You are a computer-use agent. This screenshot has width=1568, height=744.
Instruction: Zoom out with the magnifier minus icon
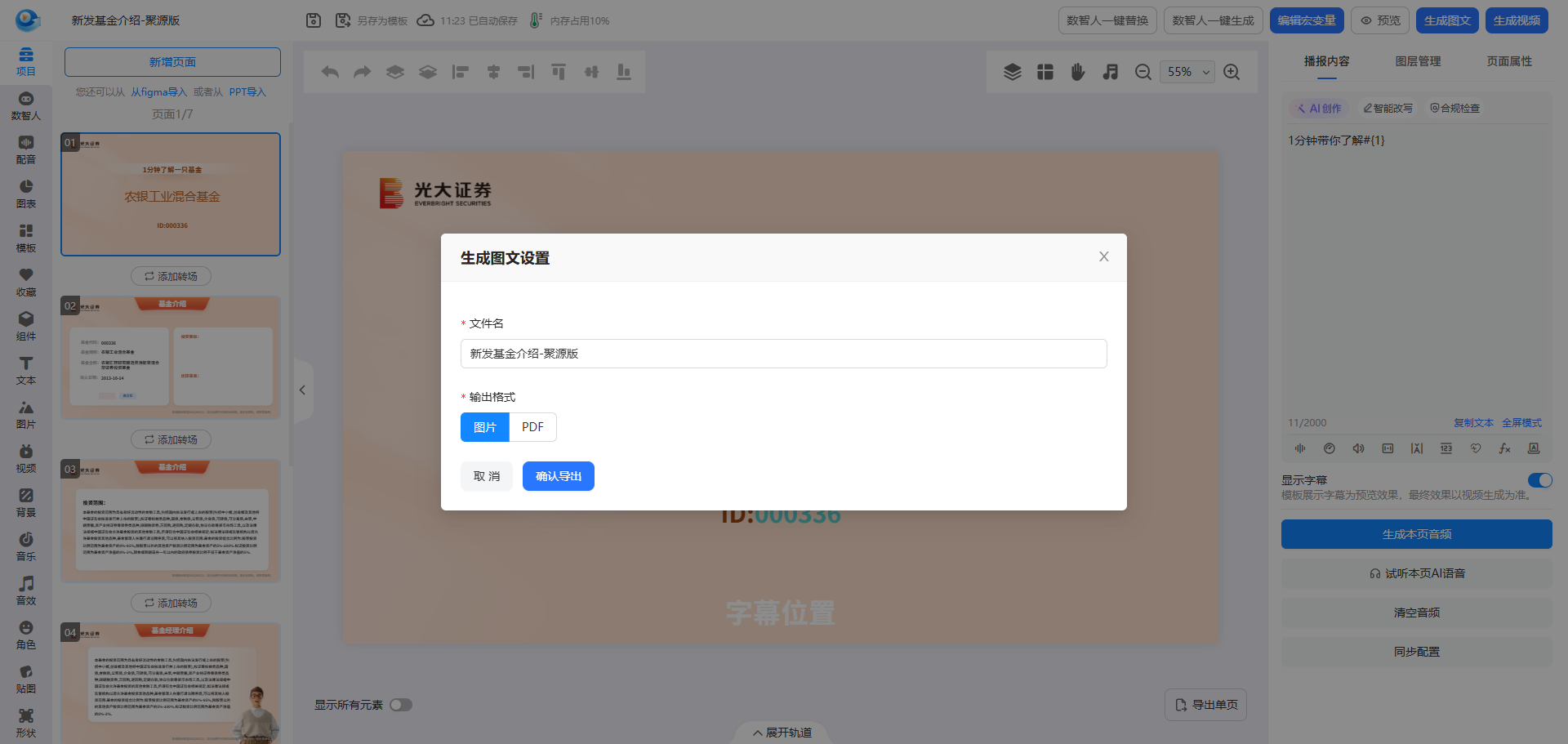(x=1143, y=72)
